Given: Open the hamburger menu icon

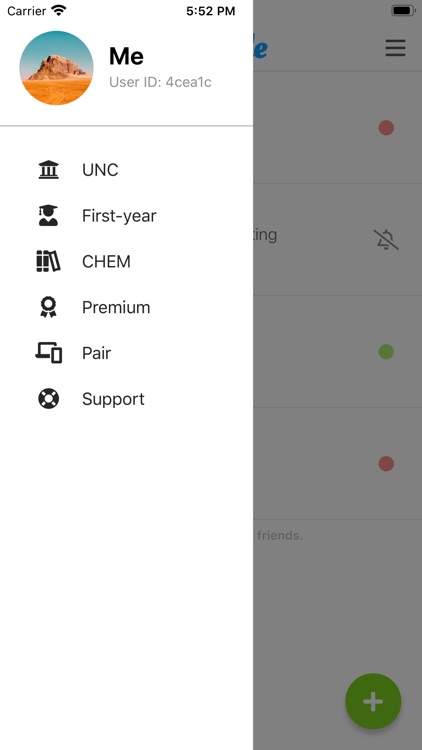Looking at the screenshot, I should 396,48.
